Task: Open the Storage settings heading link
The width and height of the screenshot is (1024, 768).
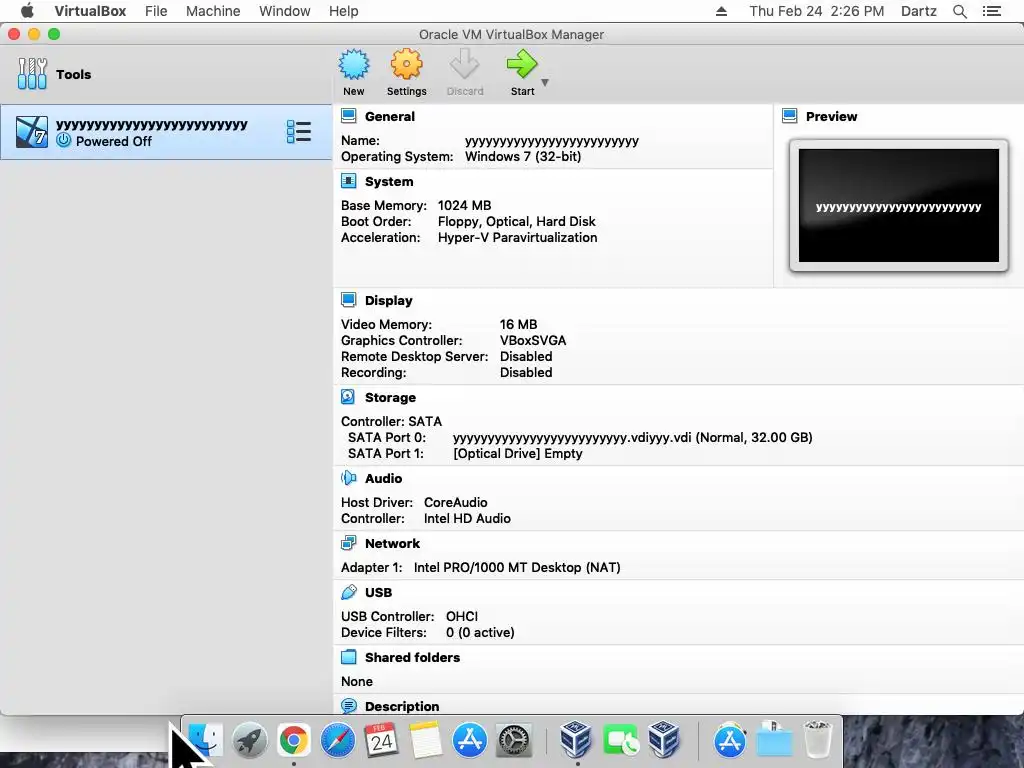Action: pyautogui.click(x=391, y=398)
